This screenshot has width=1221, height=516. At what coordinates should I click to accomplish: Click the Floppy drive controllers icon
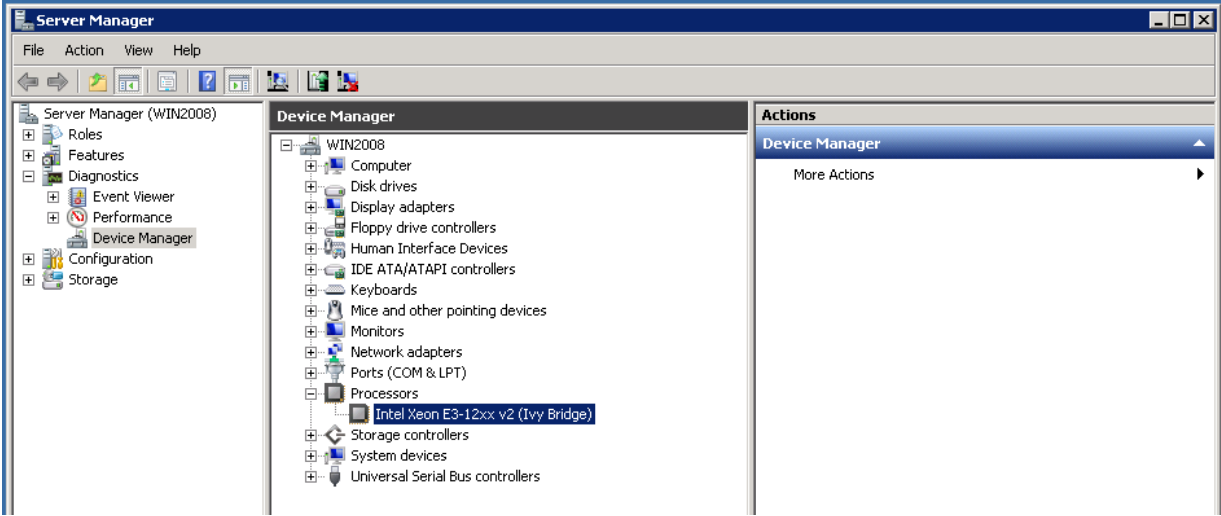tap(335, 228)
